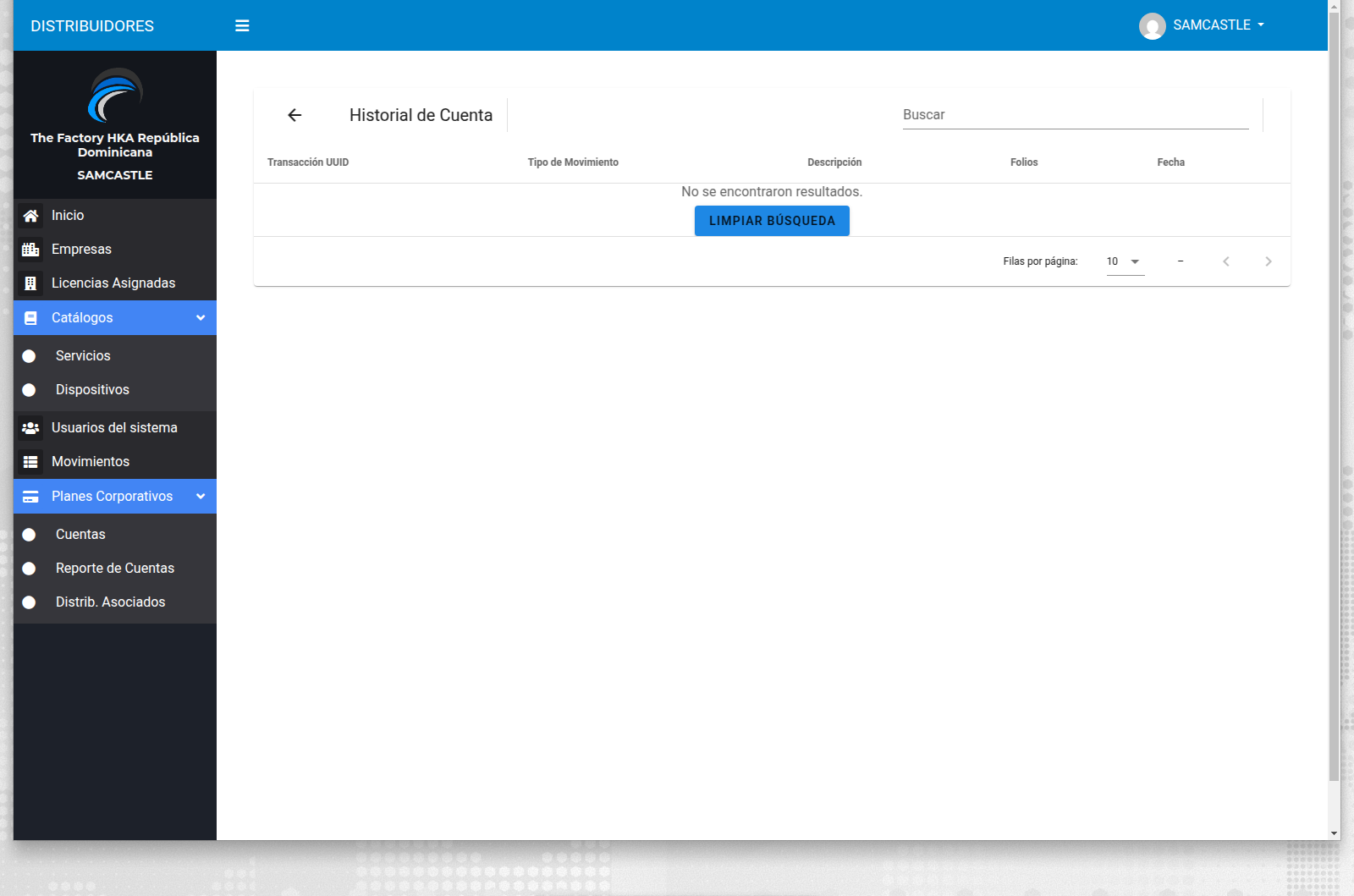Click the Licencias Asignadas icon
This screenshot has width=1354, height=896.
(30, 283)
